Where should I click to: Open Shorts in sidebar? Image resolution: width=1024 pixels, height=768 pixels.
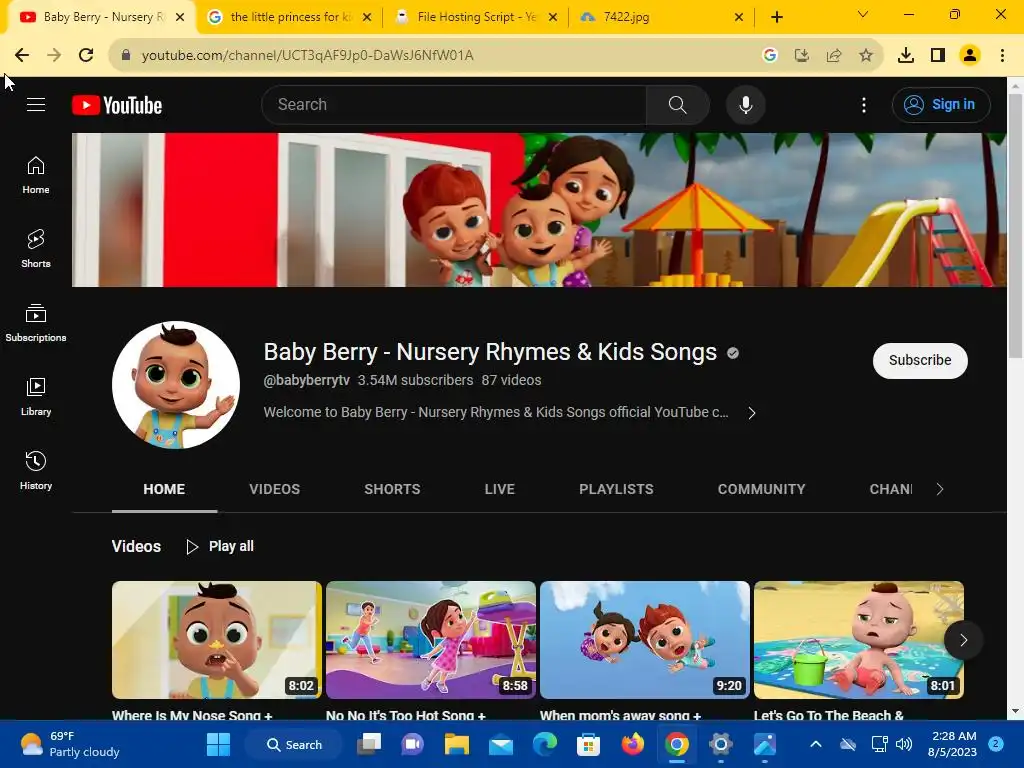[x=36, y=249]
